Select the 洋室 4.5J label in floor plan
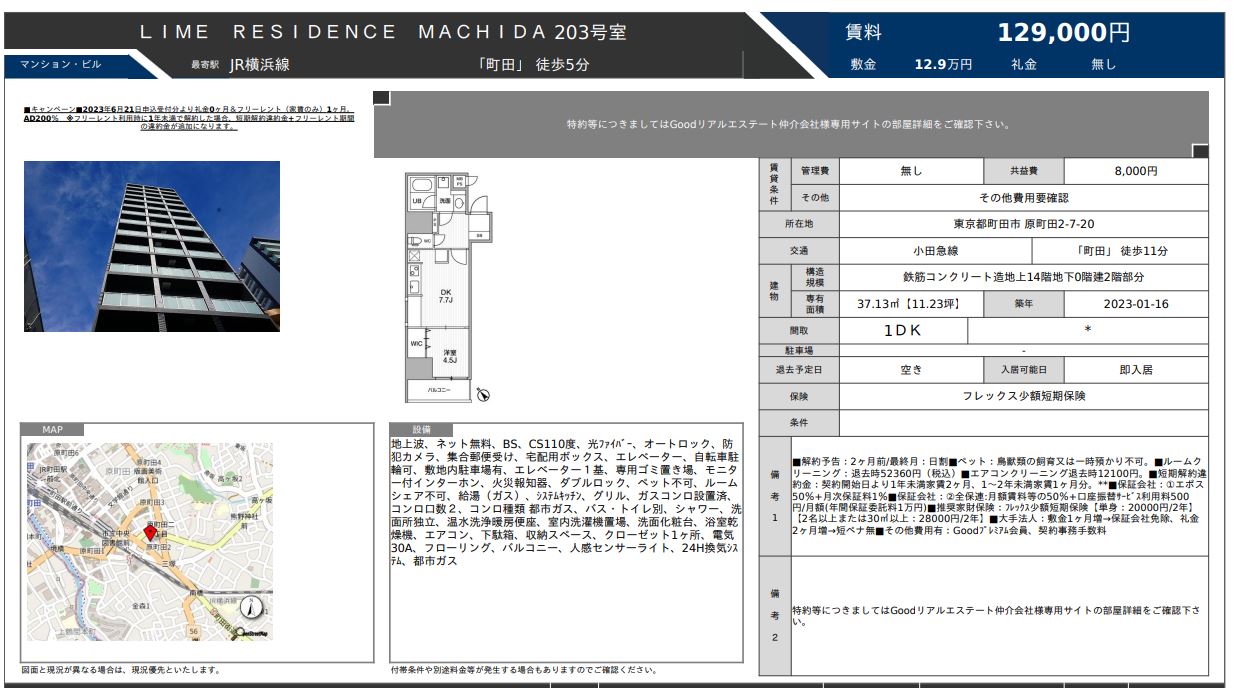1234x688 pixels. [x=449, y=357]
